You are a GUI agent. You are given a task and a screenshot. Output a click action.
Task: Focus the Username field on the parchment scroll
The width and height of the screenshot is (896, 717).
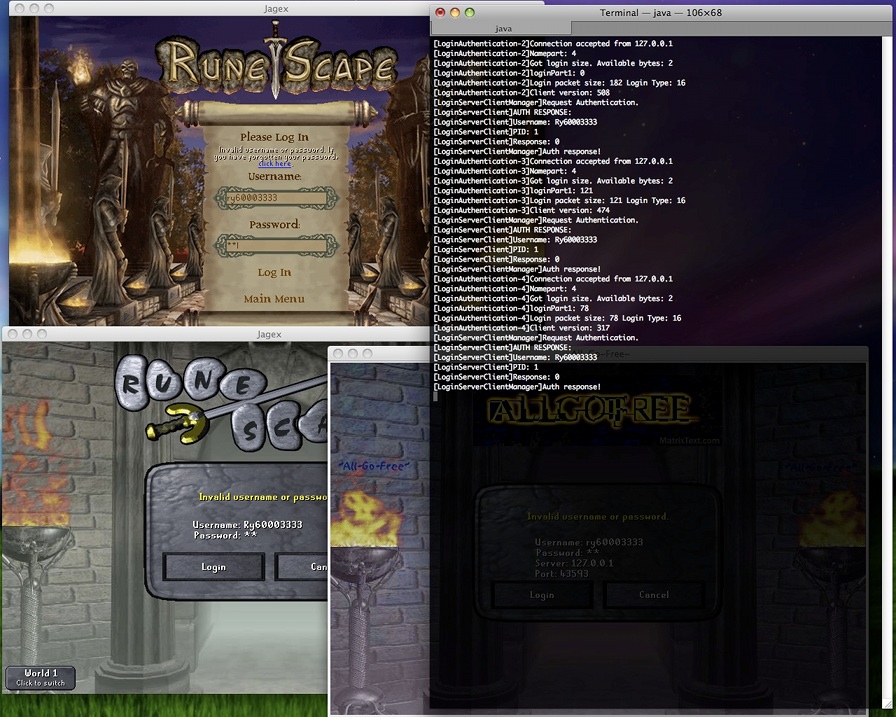click(x=277, y=198)
